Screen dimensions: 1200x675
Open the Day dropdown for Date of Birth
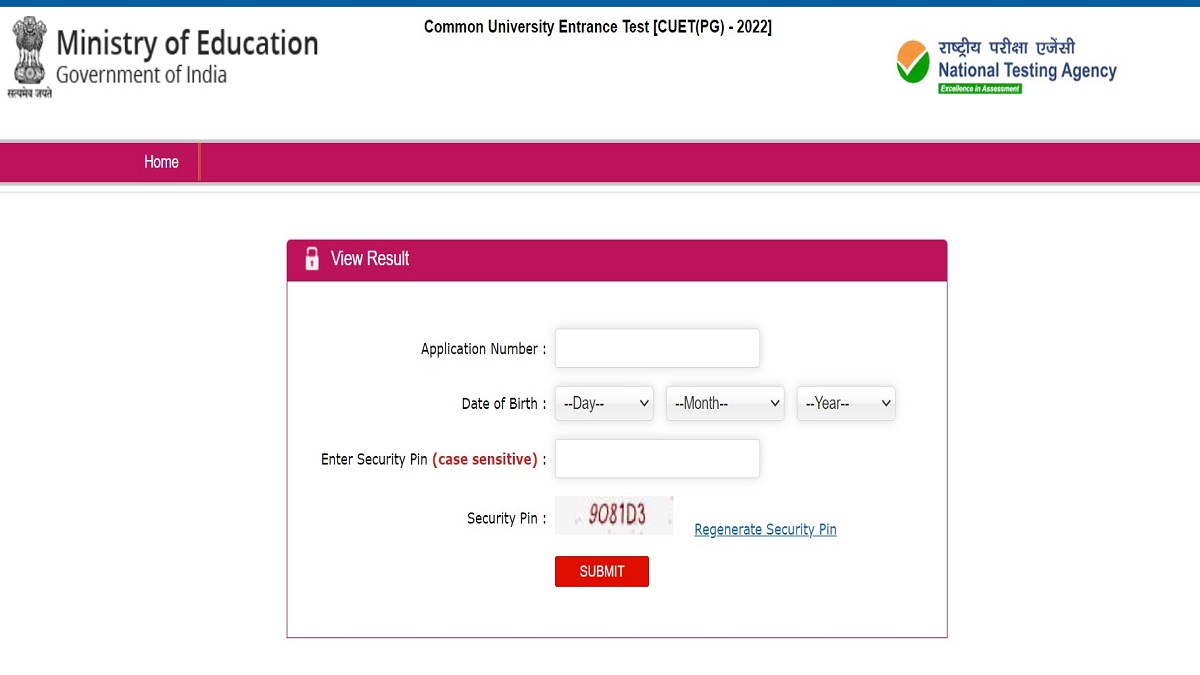coord(604,403)
